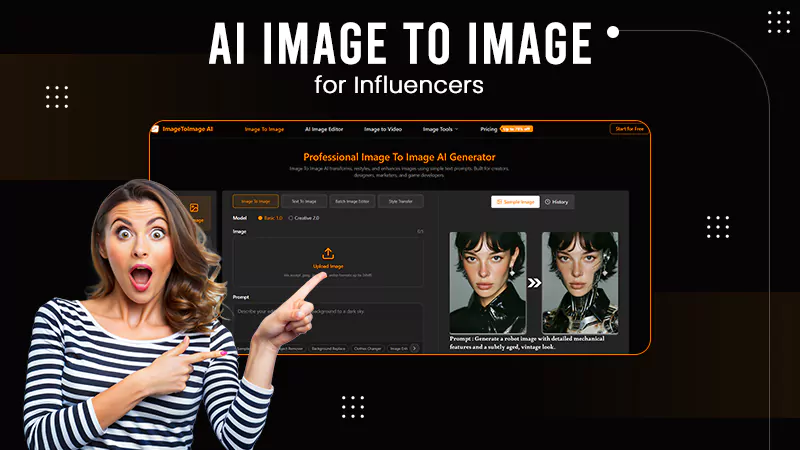
Task: Click the 'Professional Image To Image AI Generator' heading
Action: click(x=399, y=157)
